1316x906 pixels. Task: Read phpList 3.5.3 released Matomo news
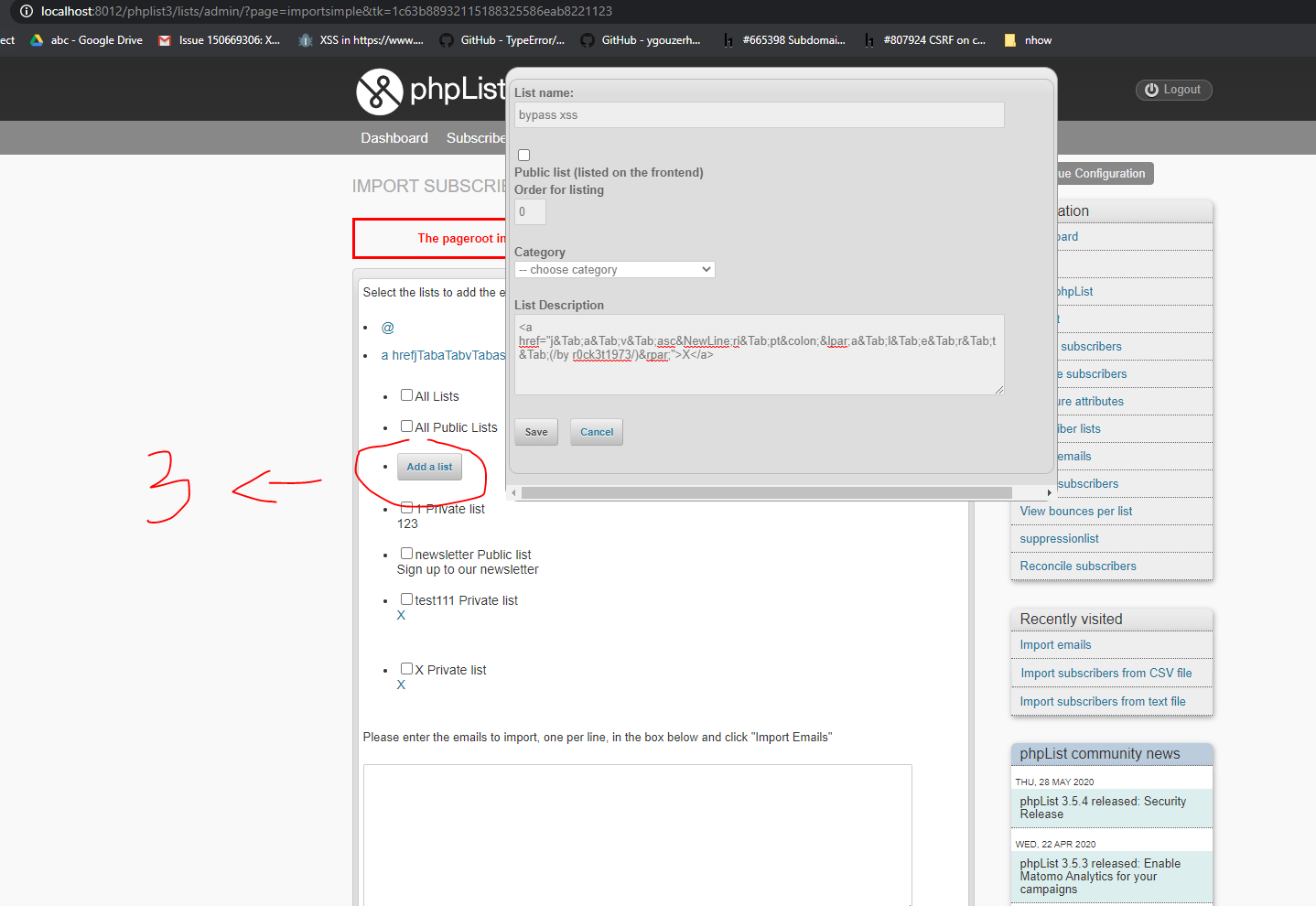[1100, 876]
